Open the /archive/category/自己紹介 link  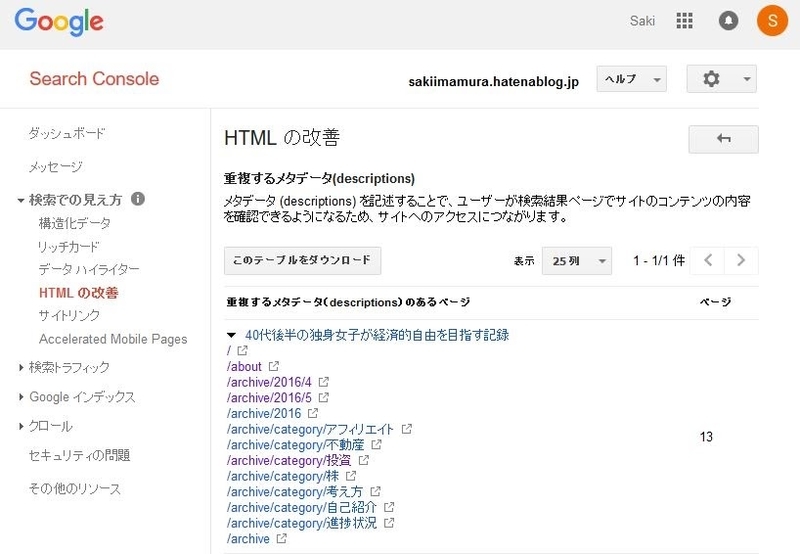point(302,508)
